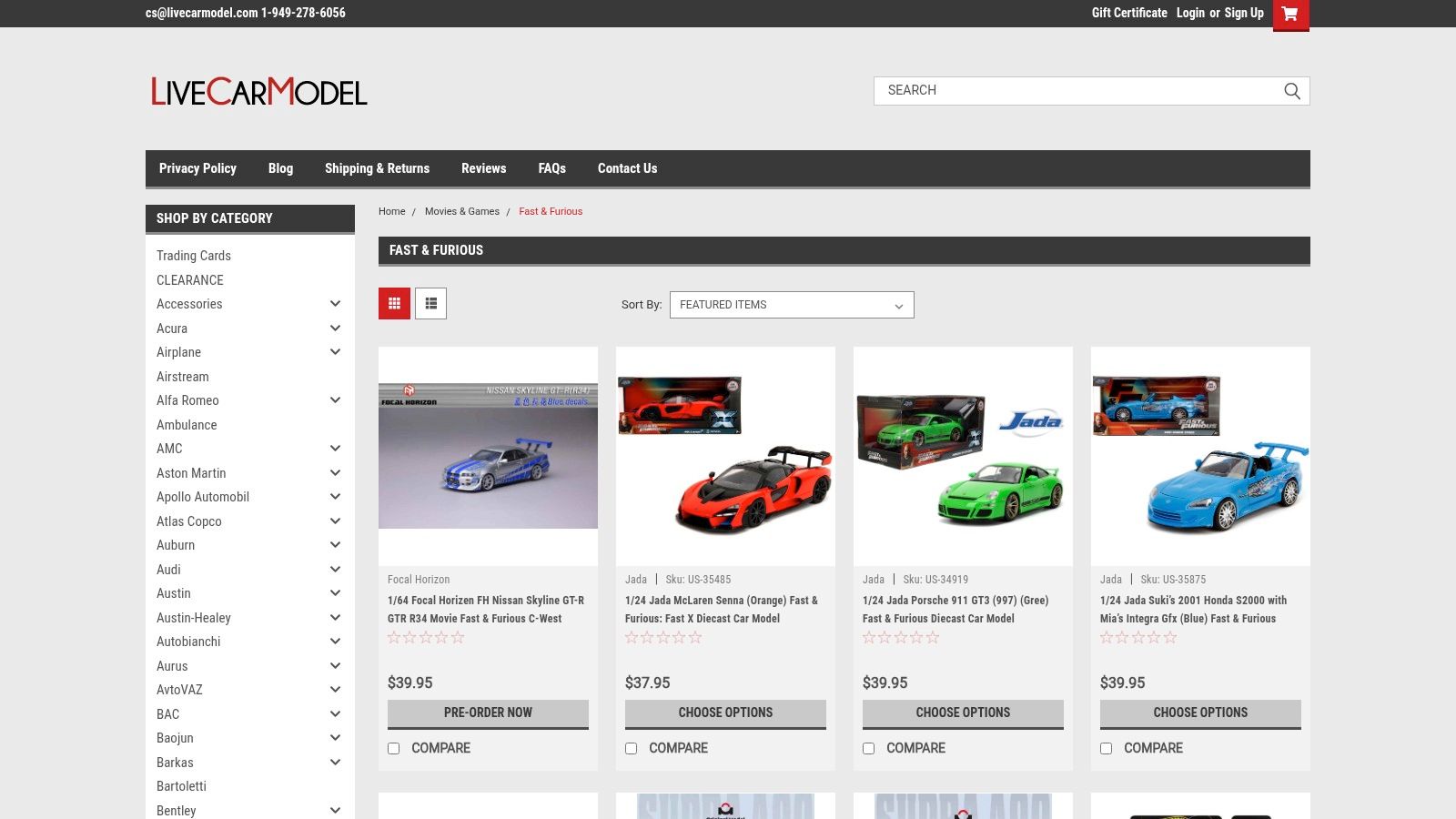Click the Login link
1456x819 pixels.
(1190, 13)
